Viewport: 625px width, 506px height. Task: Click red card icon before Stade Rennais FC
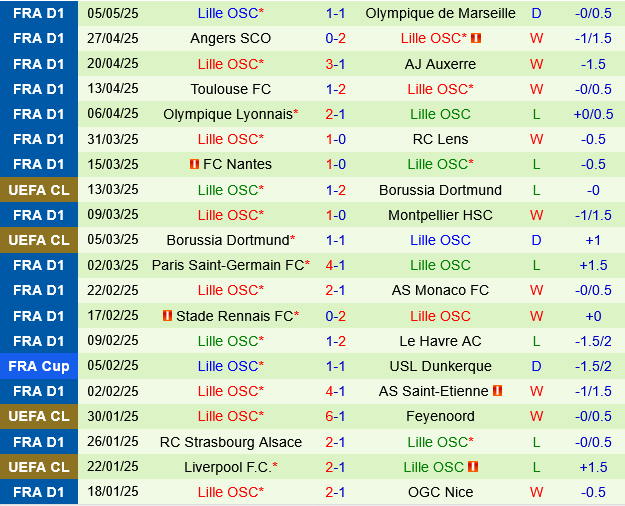click(167, 316)
